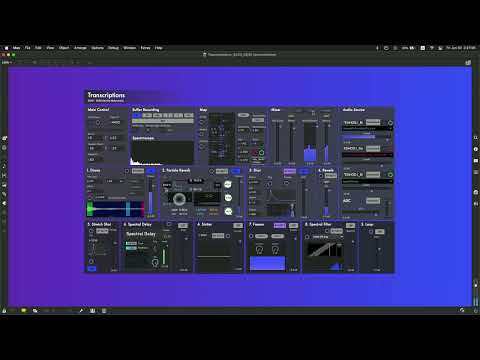480x360 pixels.
Task: Toggle green circle next to third Audio Source
Action: coord(390,174)
